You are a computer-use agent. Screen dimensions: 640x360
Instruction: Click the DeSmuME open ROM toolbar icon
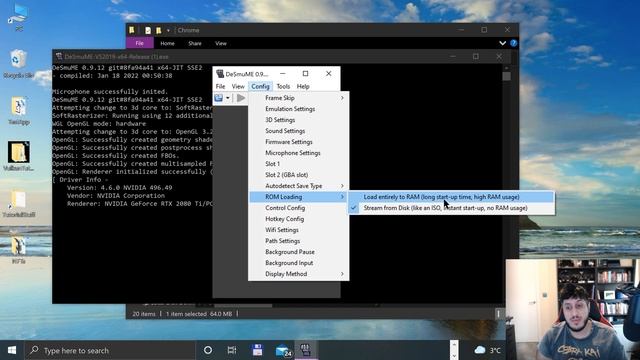point(219,98)
